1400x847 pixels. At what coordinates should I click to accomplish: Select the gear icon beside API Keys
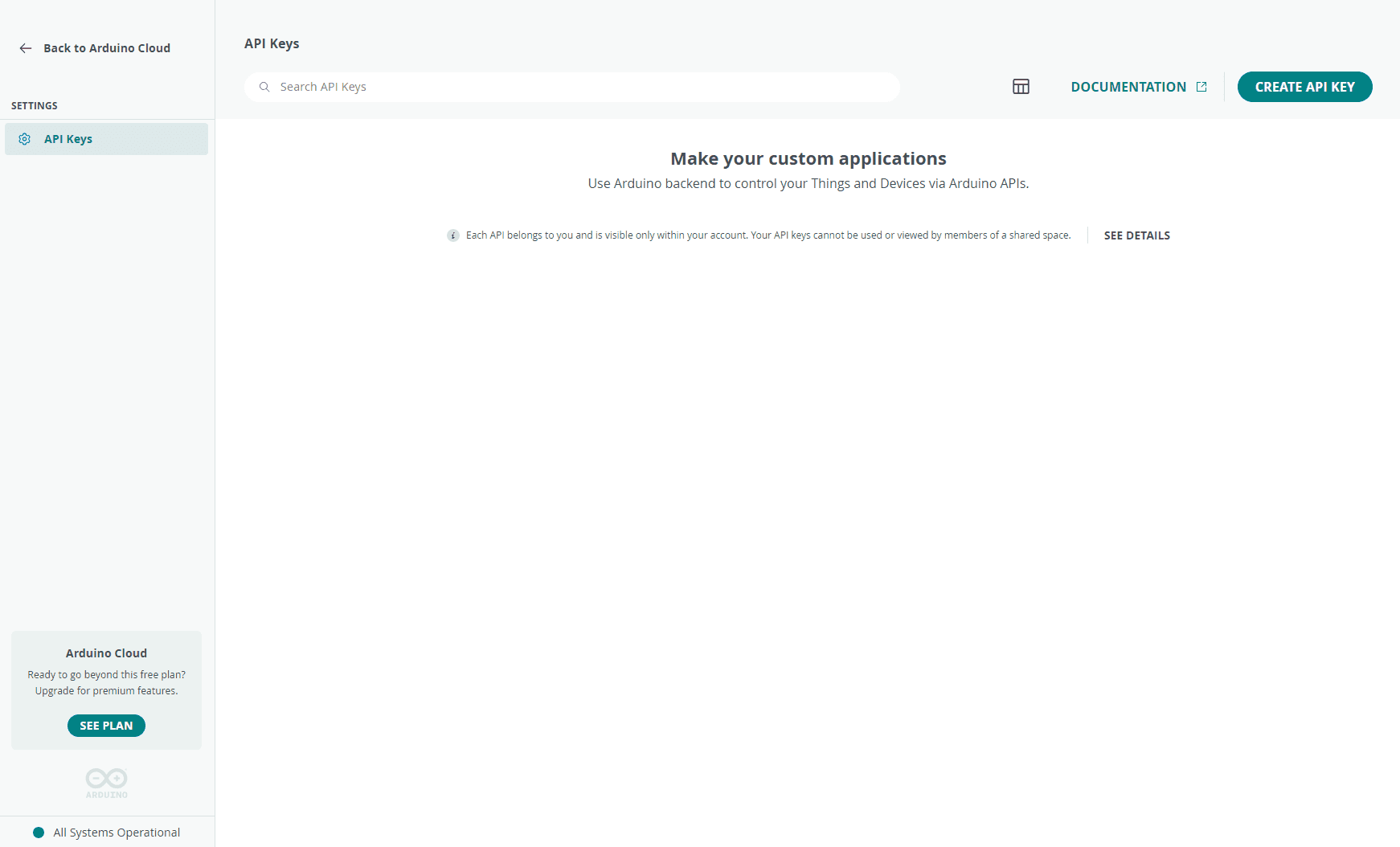[24, 138]
